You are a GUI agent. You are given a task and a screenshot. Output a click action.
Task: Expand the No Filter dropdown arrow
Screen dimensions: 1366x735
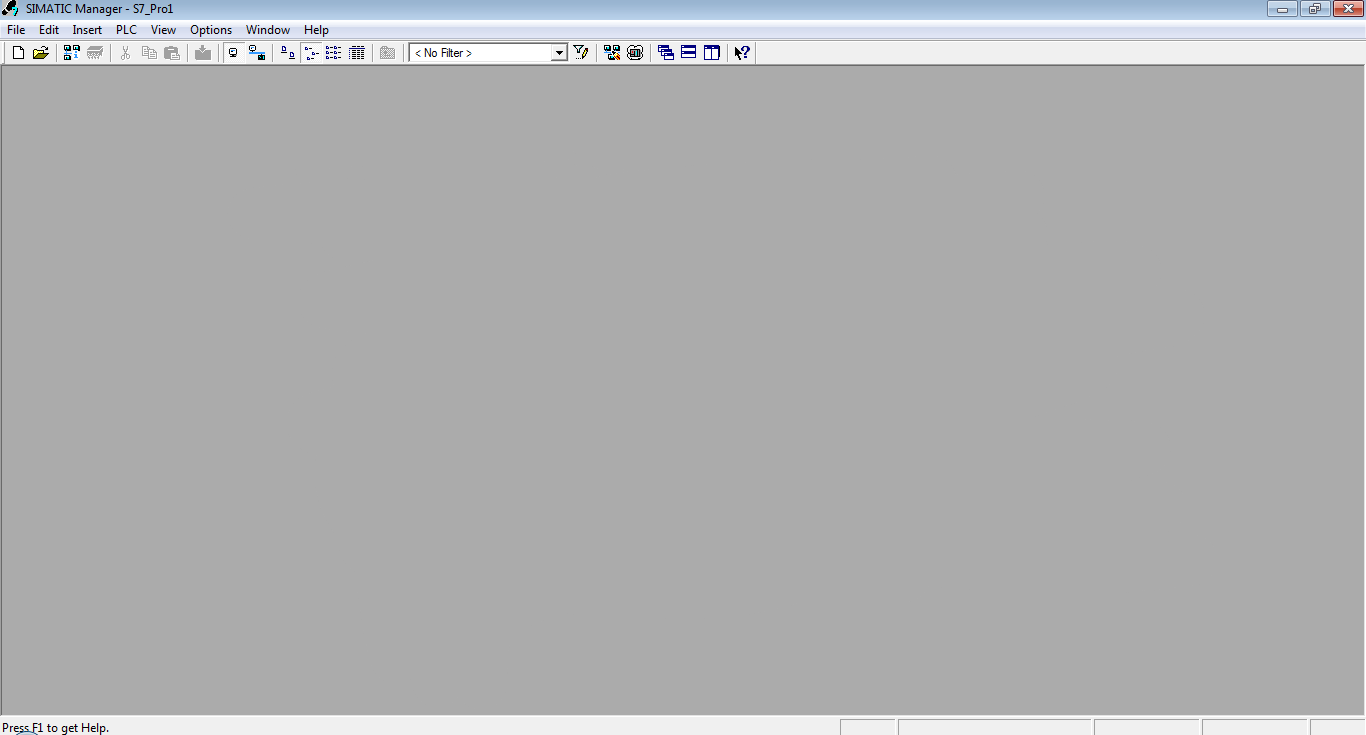[x=560, y=53]
